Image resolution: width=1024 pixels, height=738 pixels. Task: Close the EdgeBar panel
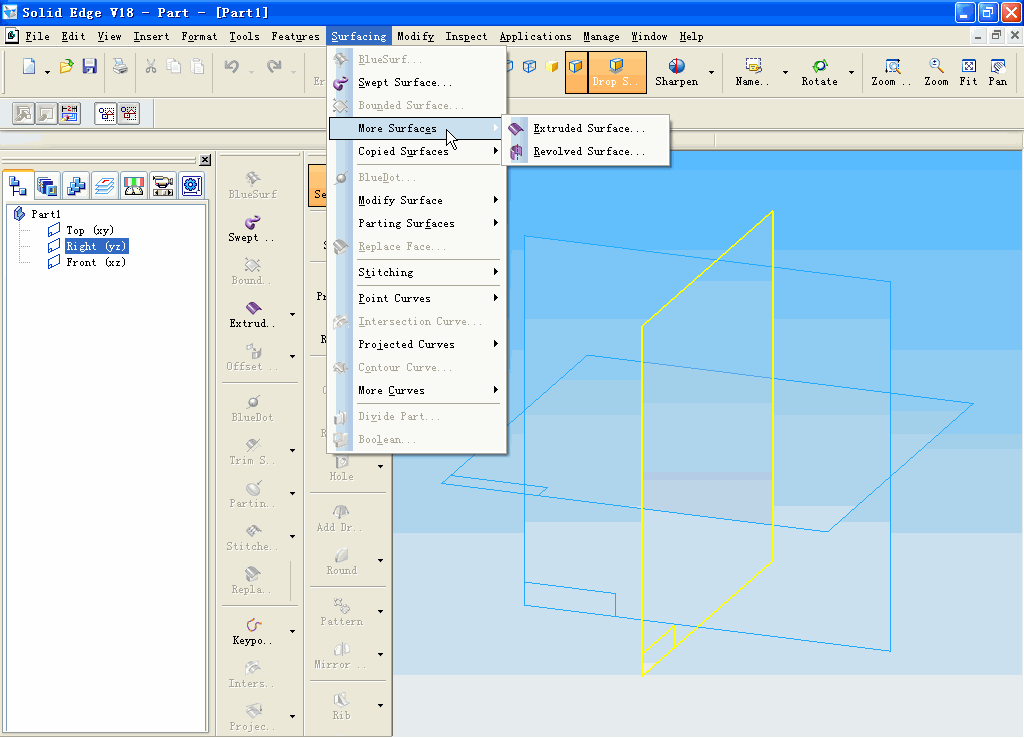tap(205, 160)
